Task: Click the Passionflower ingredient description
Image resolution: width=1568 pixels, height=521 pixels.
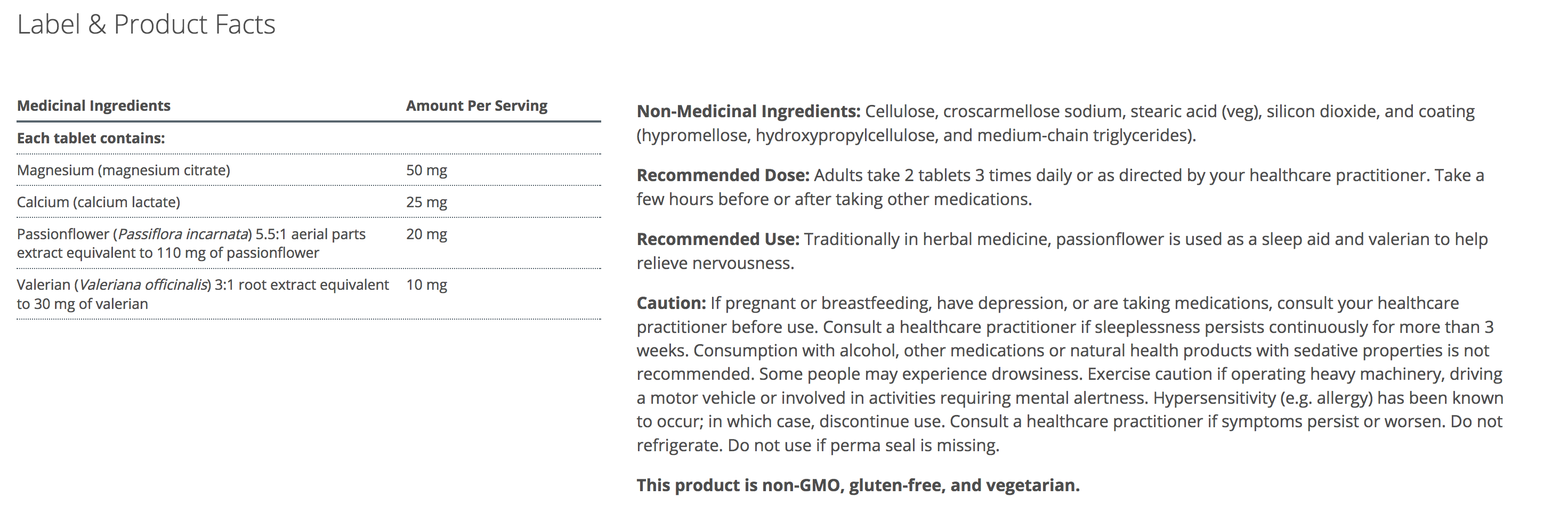Action: (191, 243)
